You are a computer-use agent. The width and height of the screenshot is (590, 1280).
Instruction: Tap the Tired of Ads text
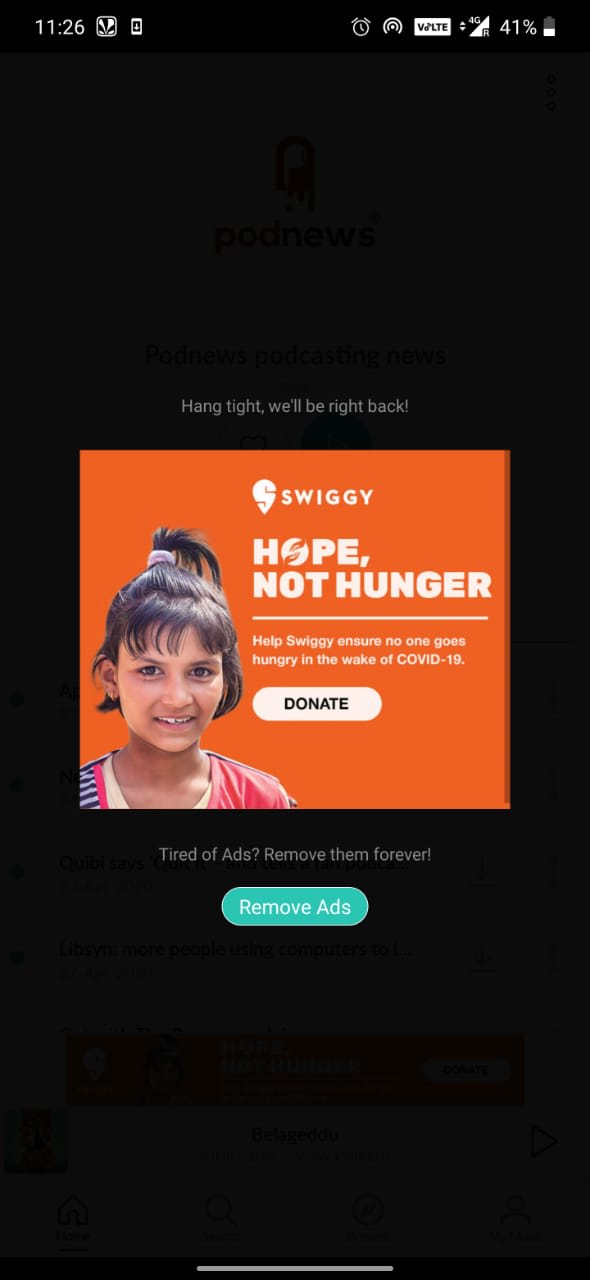click(295, 855)
